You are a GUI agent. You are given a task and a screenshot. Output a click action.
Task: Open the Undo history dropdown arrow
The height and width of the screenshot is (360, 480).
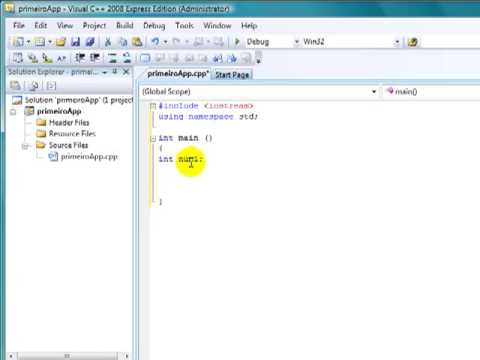(x=165, y=42)
